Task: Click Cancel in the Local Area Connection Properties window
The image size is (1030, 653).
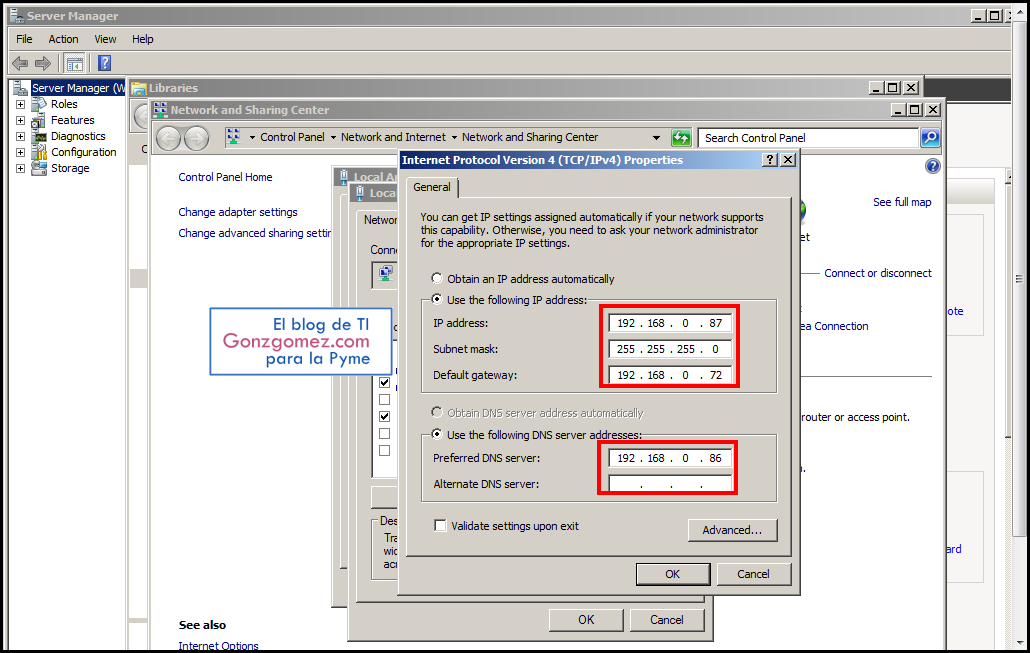Action: coord(667,619)
